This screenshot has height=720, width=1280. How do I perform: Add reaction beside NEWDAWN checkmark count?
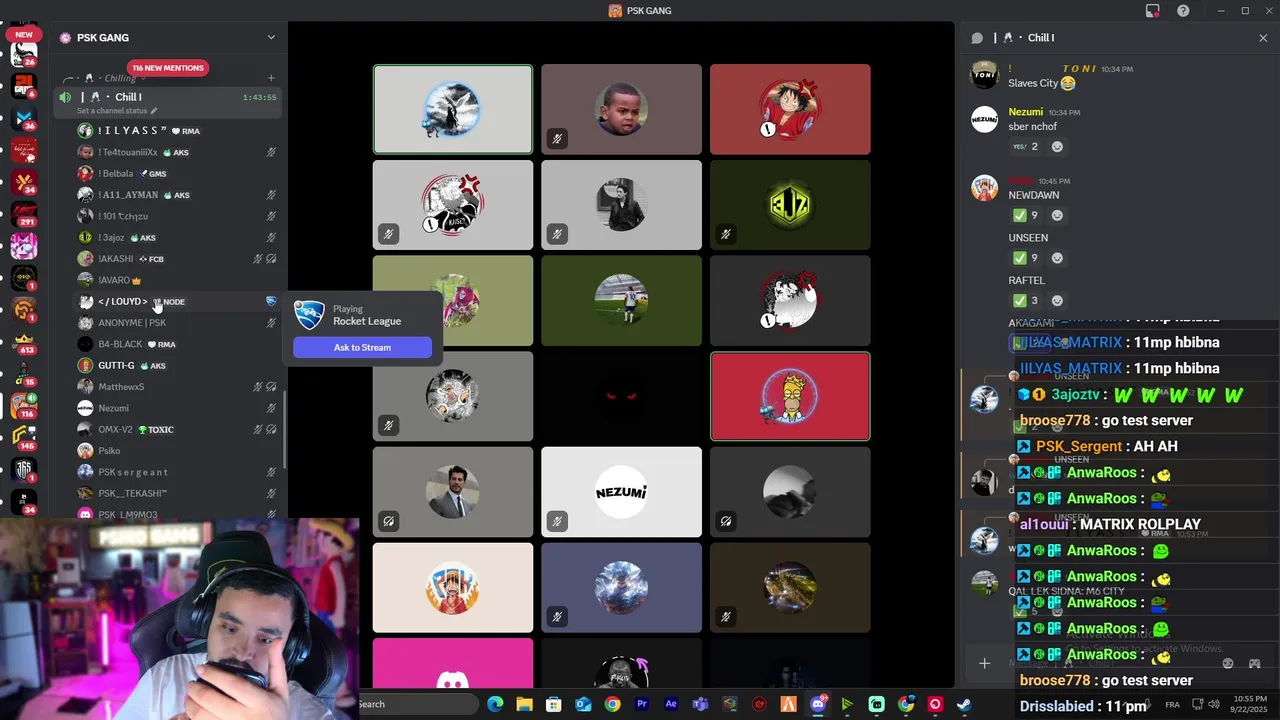coord(1057,216)
